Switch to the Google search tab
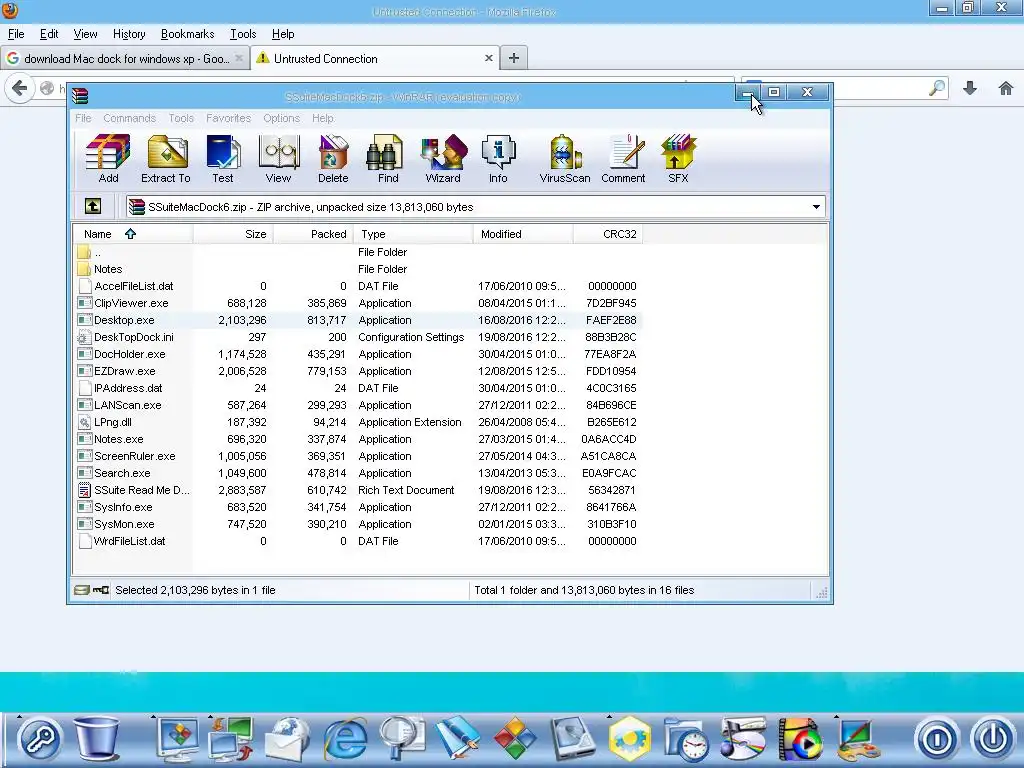1024x768 pixels. [125, 59]
